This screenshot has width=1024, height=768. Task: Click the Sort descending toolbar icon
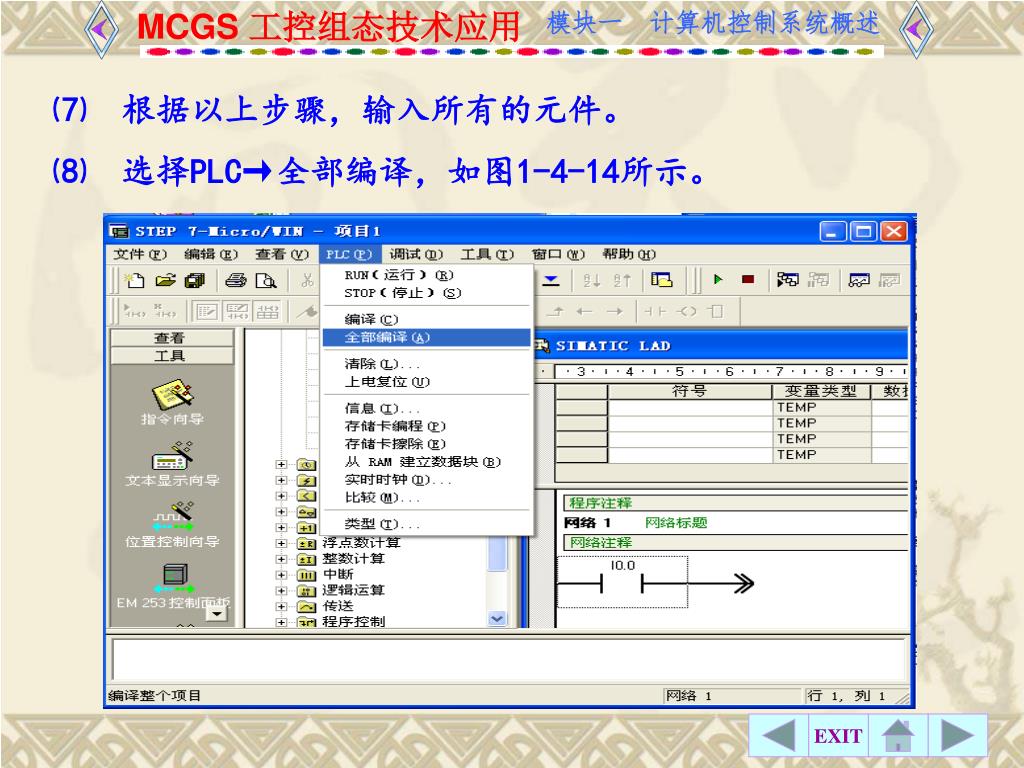tap(622, 281)
